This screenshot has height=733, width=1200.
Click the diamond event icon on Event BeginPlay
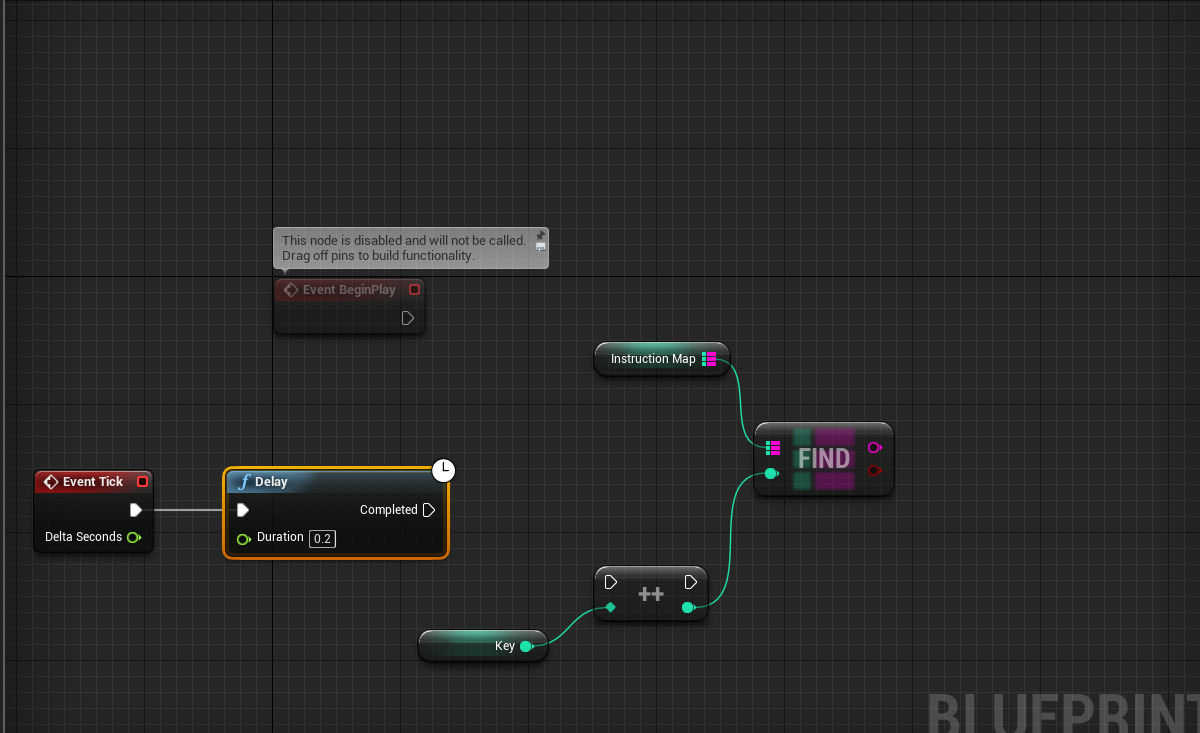(291, 289)
